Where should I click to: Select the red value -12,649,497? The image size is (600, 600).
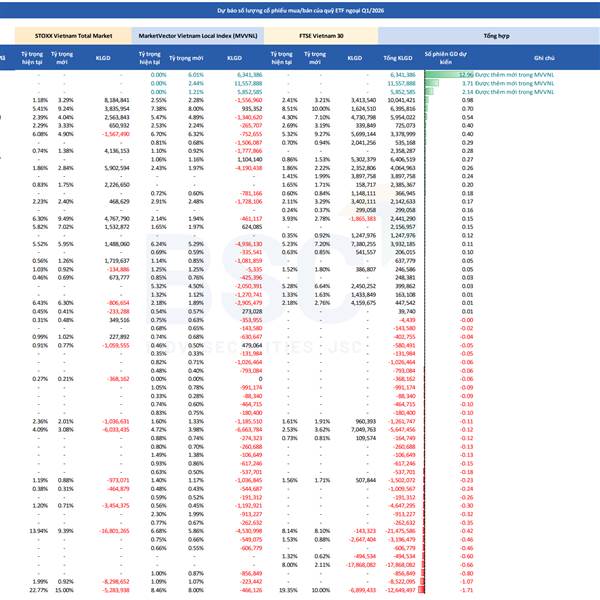tap(400, 590)
